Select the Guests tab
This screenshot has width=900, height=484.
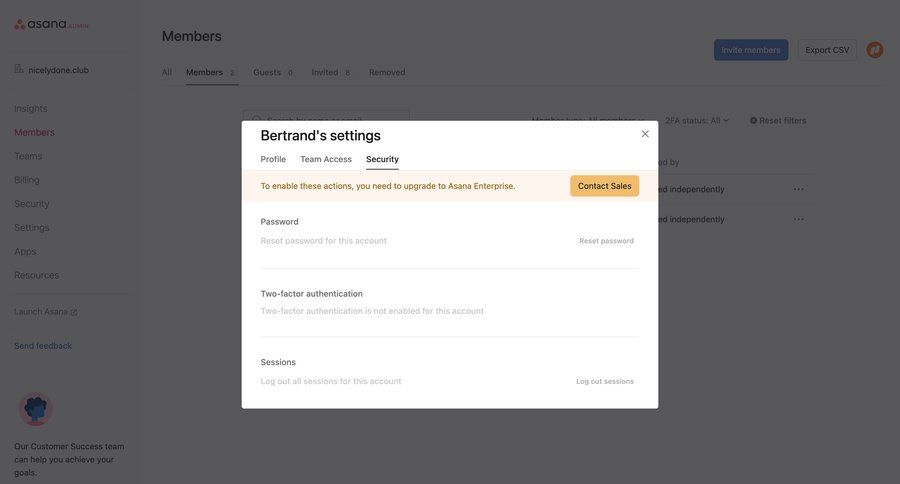(x=273, y=72)
